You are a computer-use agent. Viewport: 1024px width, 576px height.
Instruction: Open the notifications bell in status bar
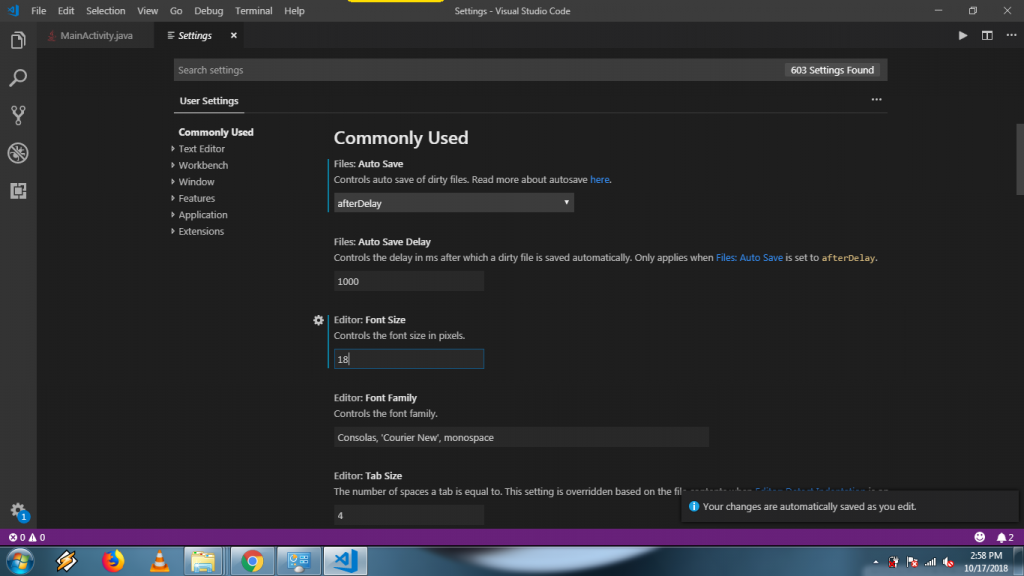click(x=1002, y=537)
